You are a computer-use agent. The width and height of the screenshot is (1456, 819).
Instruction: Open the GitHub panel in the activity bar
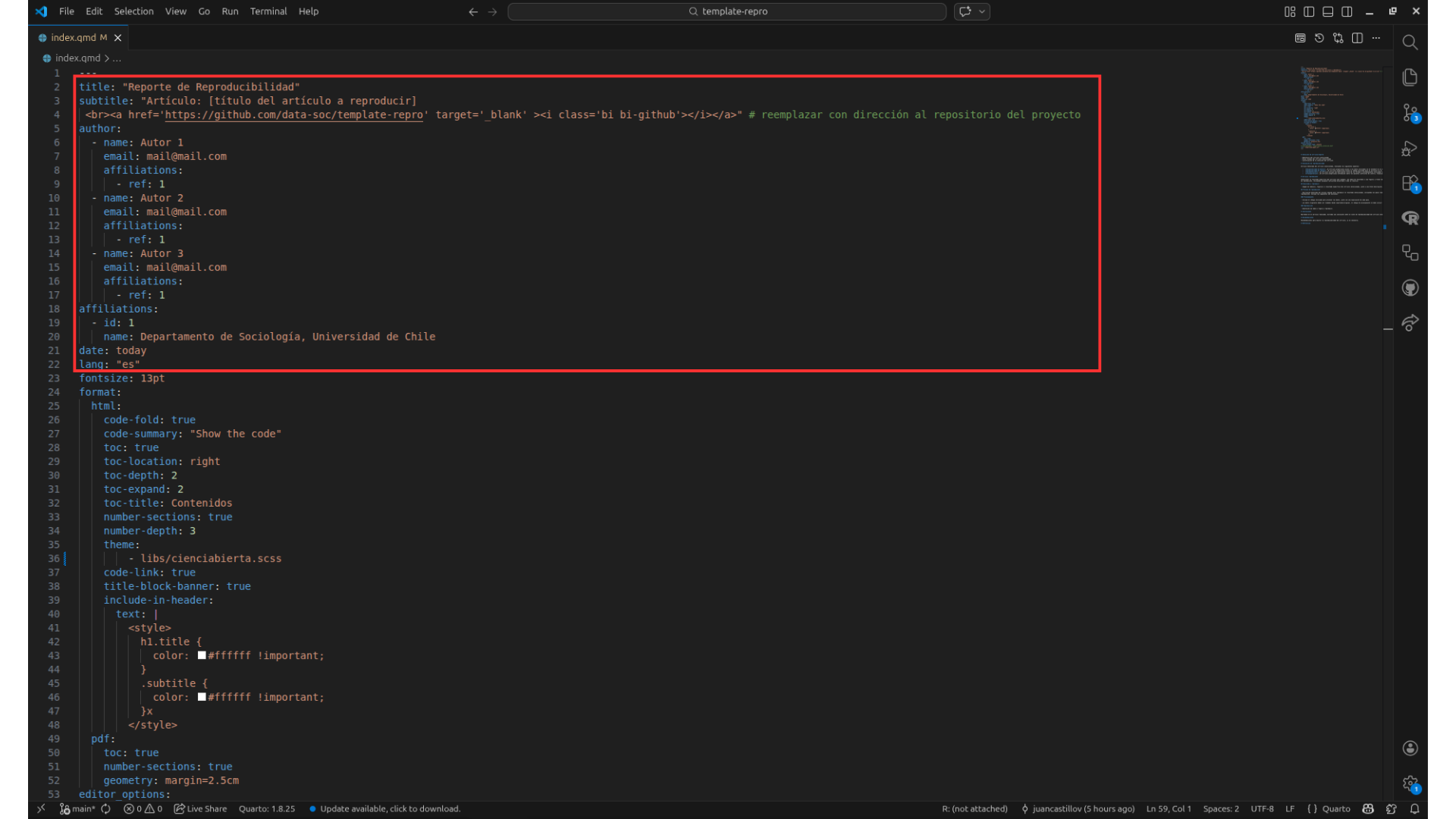(x=1410, y=288)
